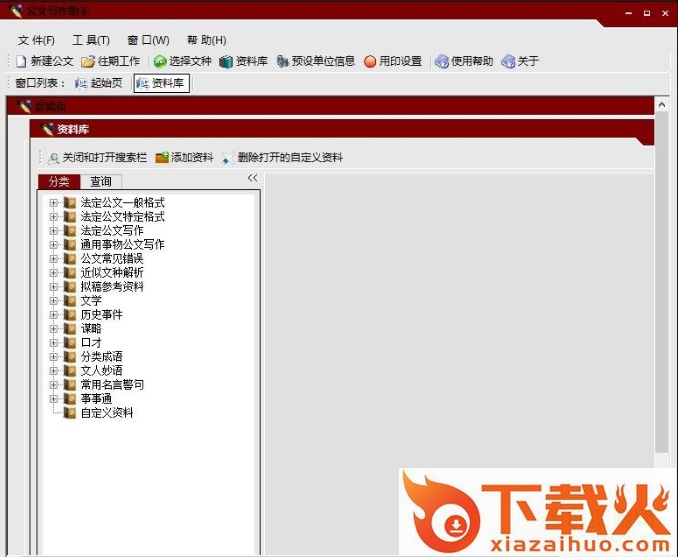Click 预设单位信息 toolbar icon
The height and width of the screenshot is (557, 678).
click(283, 61)
